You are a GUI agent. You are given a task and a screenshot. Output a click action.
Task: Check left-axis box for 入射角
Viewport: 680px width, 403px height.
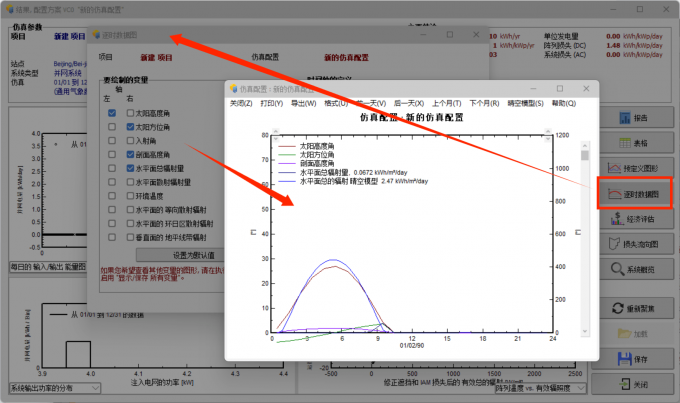112,141
